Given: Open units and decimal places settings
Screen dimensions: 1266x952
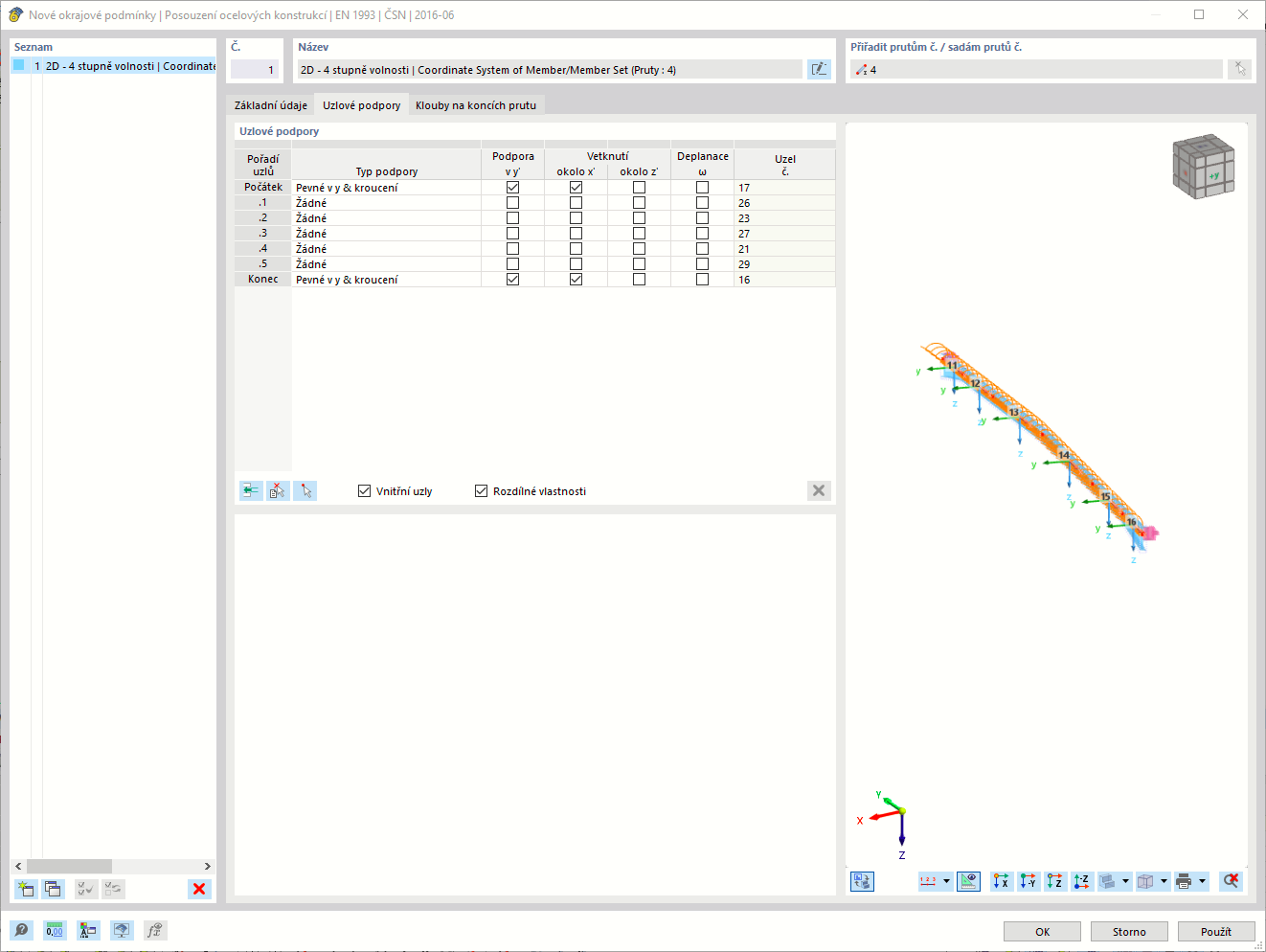Looking at the screenshot, I should 55,930.
